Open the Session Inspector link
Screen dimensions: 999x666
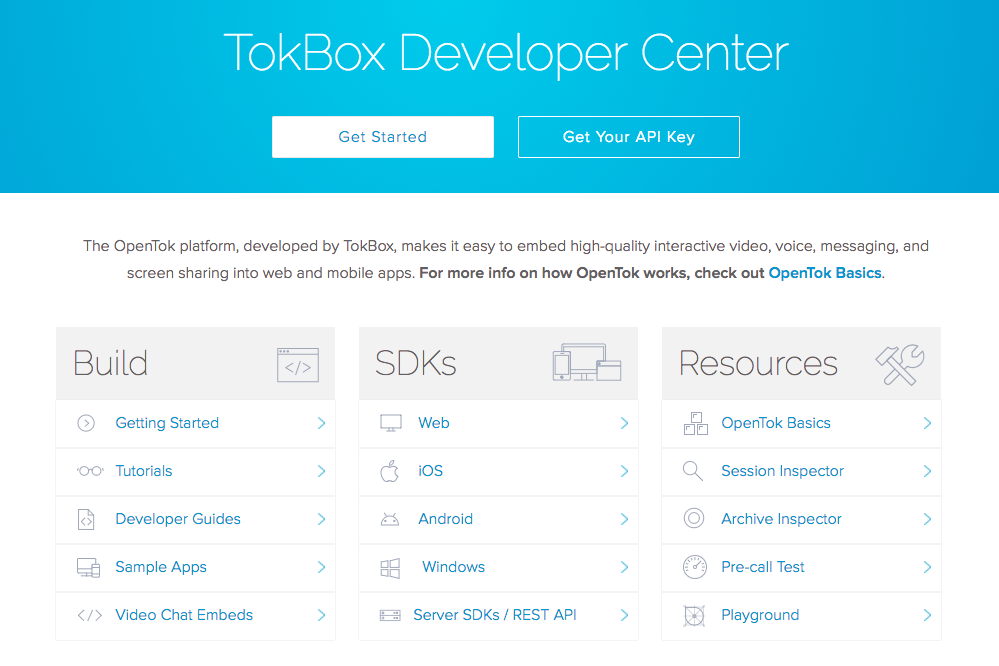point(782,471)
